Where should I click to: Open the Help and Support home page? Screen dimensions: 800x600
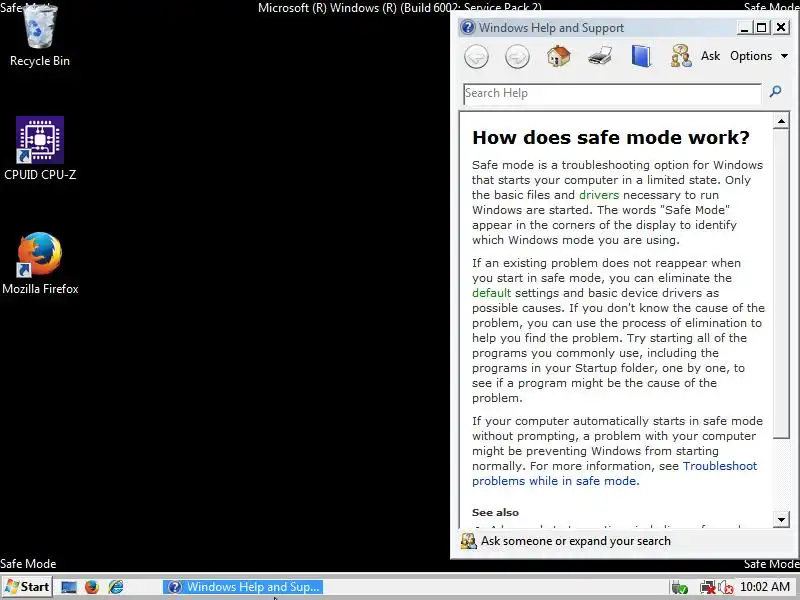pos(559,56)
